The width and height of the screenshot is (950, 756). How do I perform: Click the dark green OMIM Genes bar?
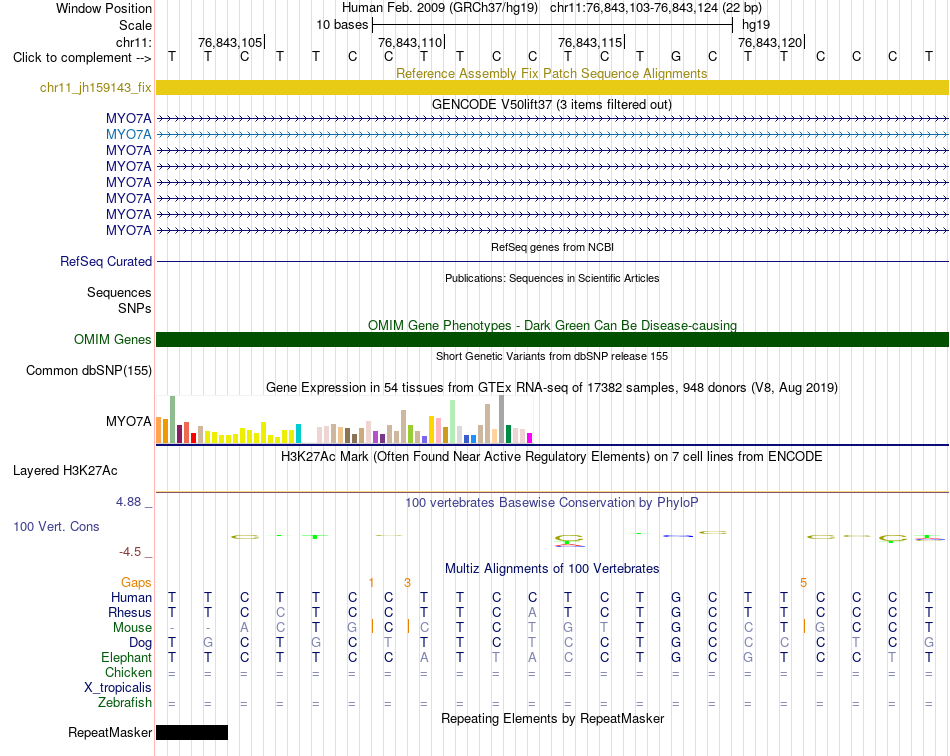pyautogui.click(x=552, y=339)
